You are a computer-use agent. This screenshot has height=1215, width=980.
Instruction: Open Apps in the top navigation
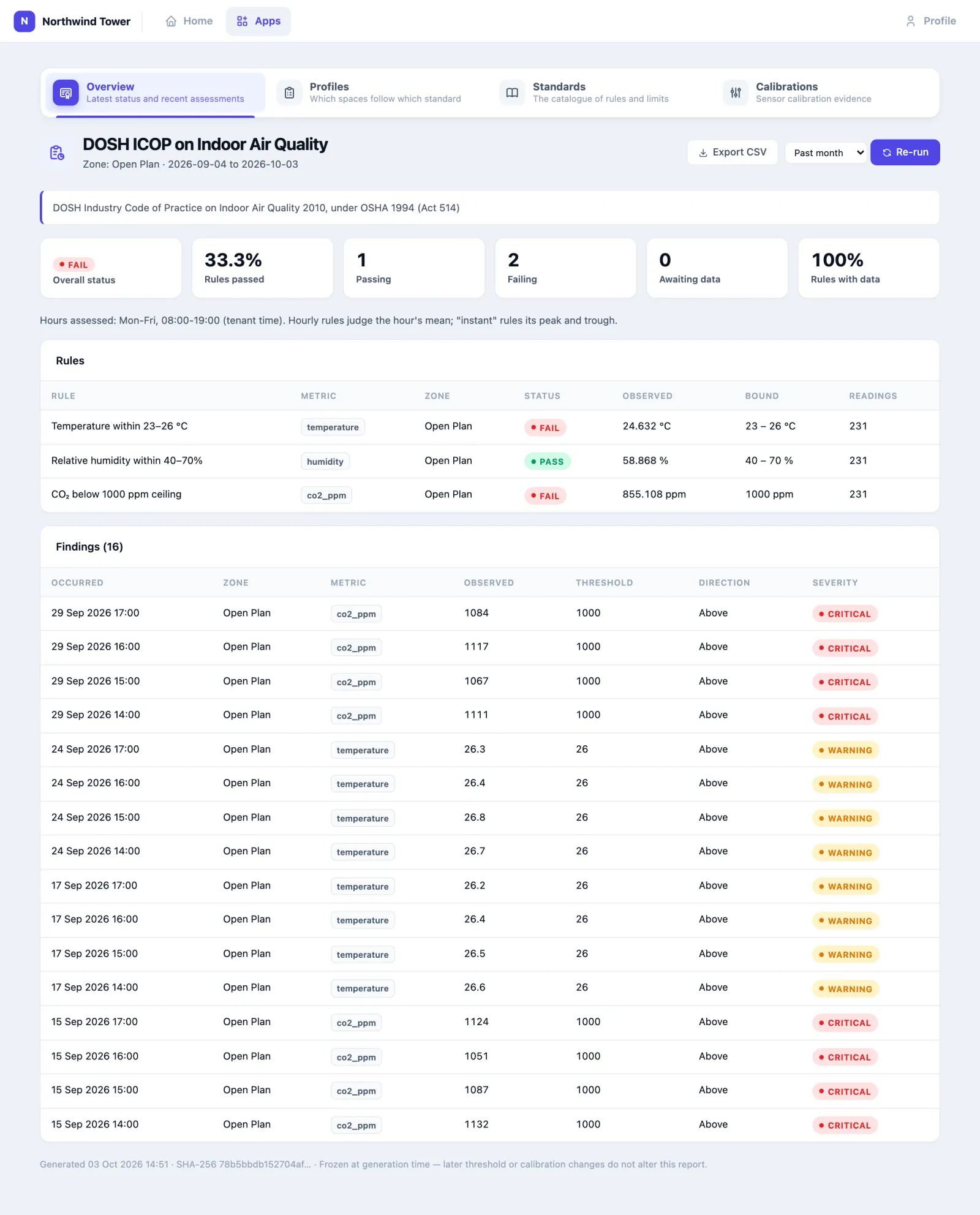(258, 21)
